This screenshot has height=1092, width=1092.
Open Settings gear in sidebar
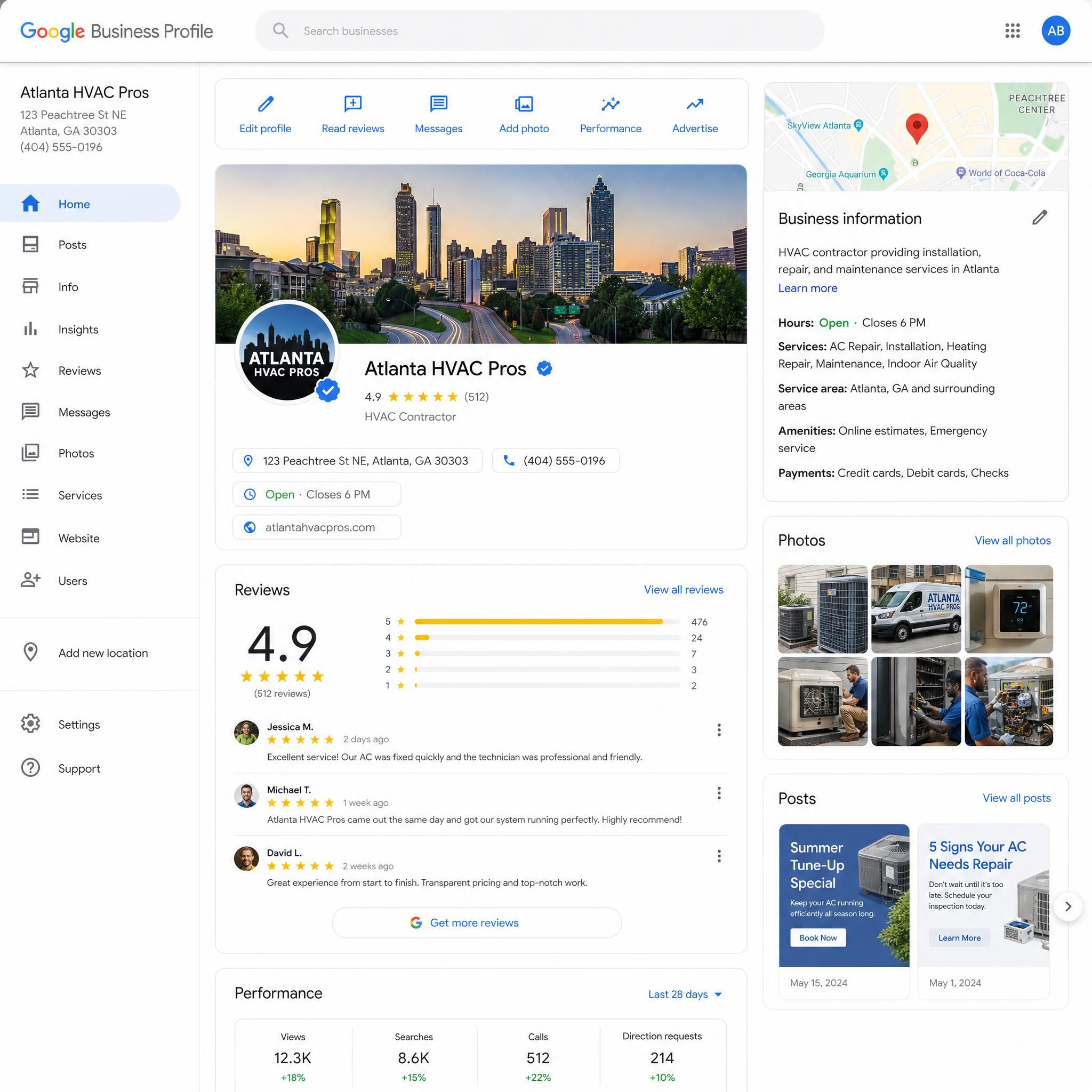pos(30,724)
